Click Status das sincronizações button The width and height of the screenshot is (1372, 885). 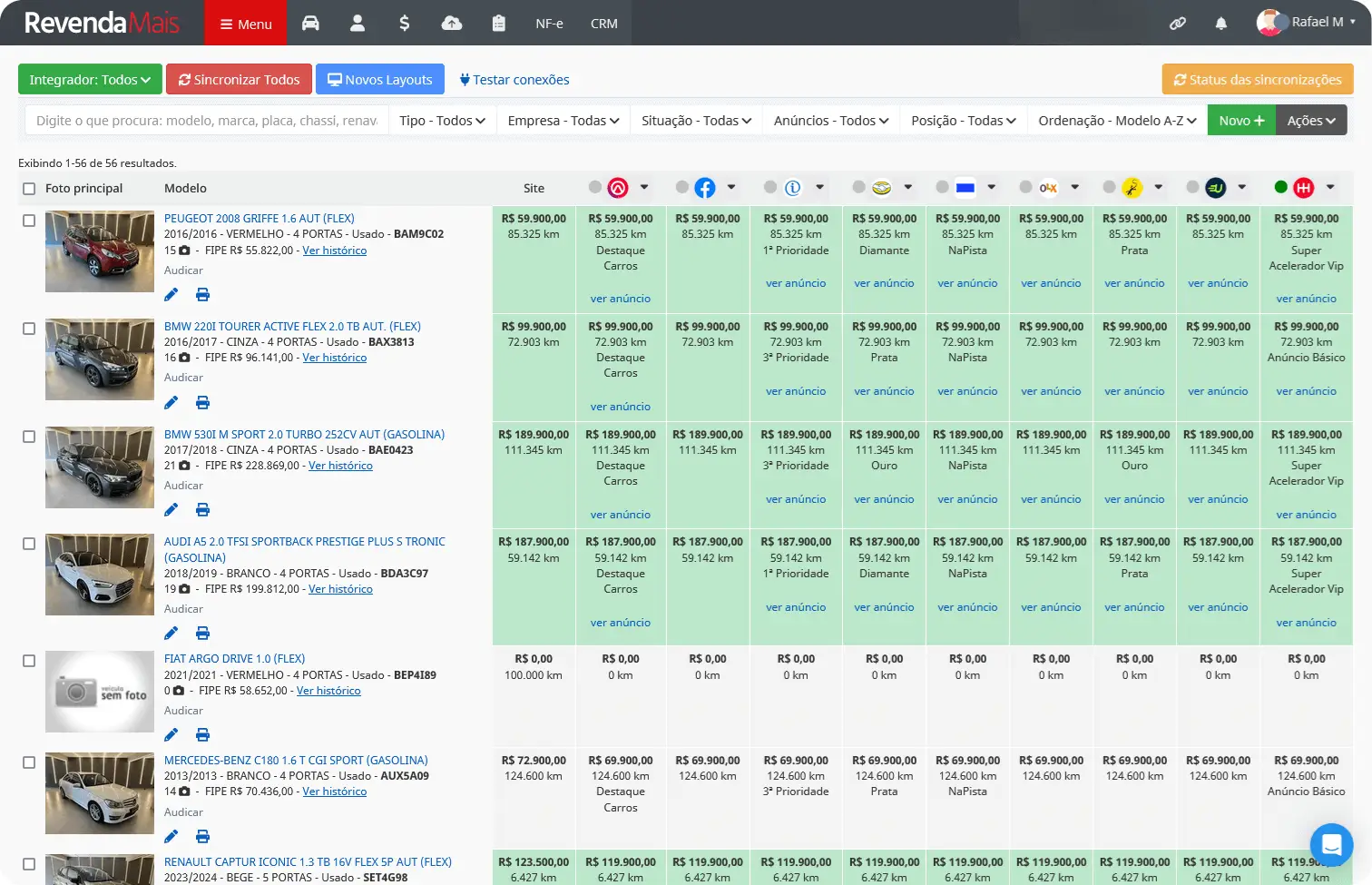(1258, 79)
